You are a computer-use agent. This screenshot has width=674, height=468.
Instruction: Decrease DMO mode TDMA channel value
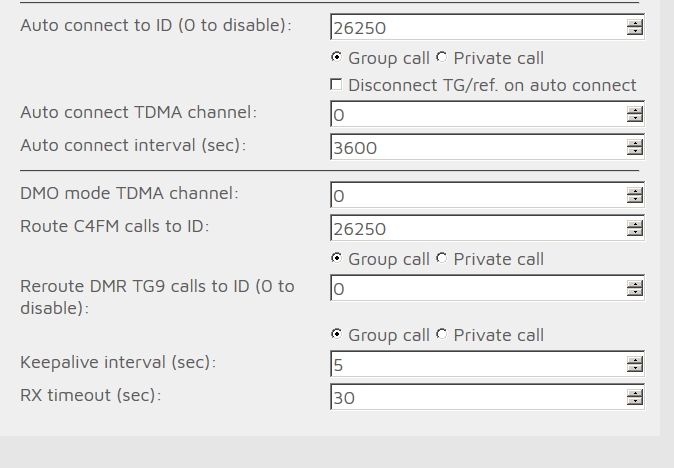coord(634,199)
